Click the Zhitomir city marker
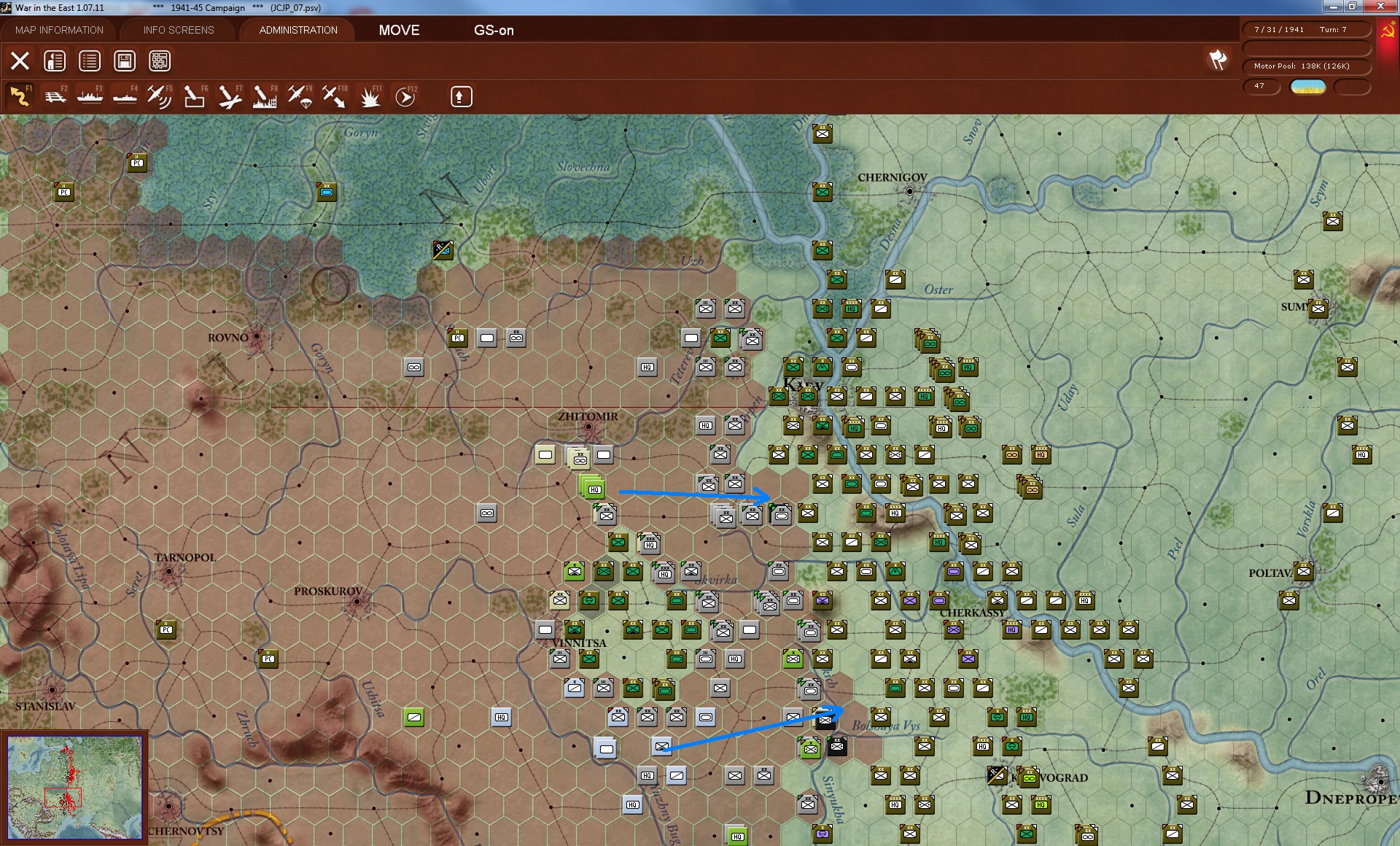 588,427
